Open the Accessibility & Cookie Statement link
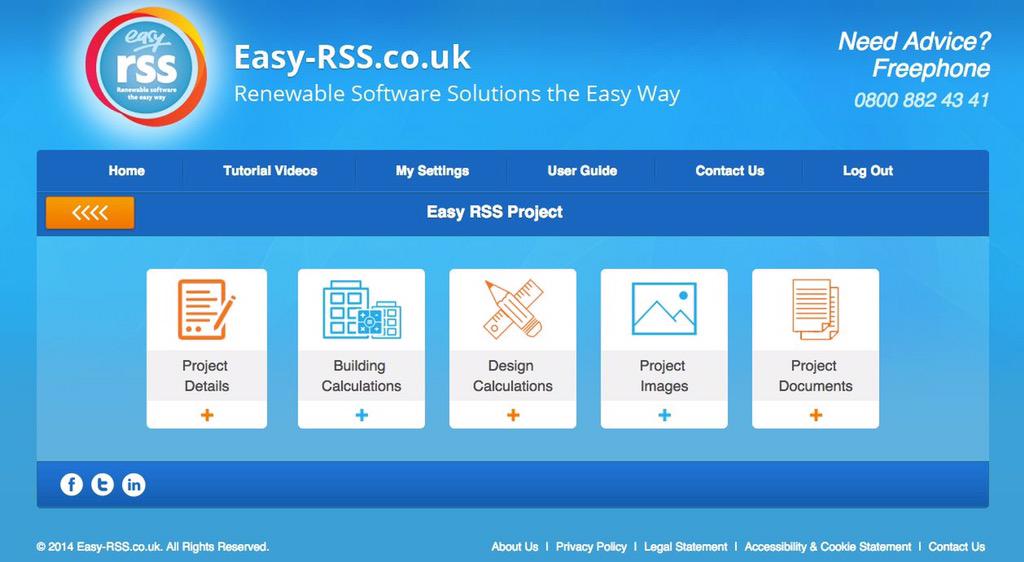1024x562 pixels. click(827, 547)
